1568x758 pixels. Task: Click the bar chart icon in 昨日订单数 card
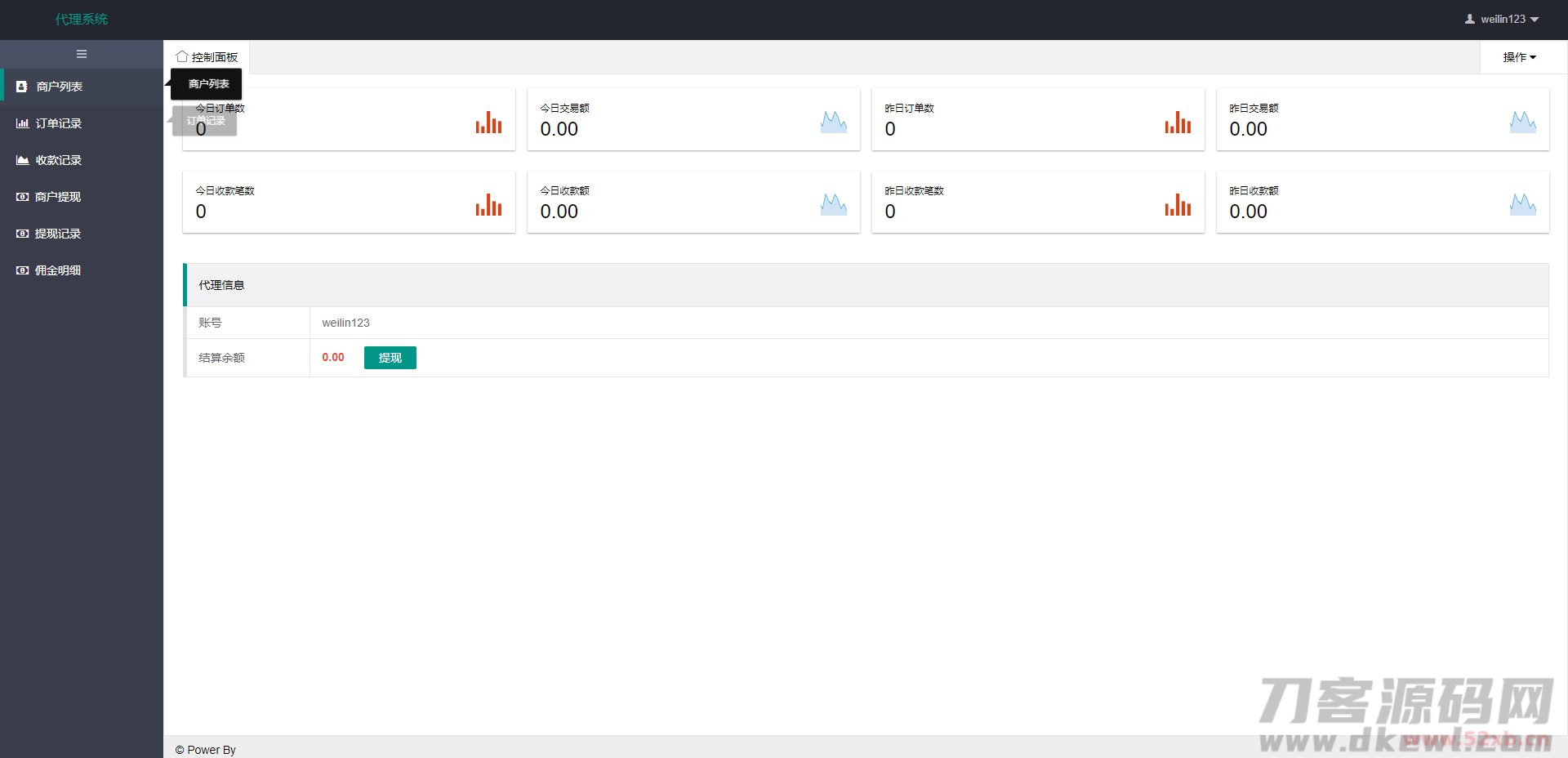(1178, 123)
